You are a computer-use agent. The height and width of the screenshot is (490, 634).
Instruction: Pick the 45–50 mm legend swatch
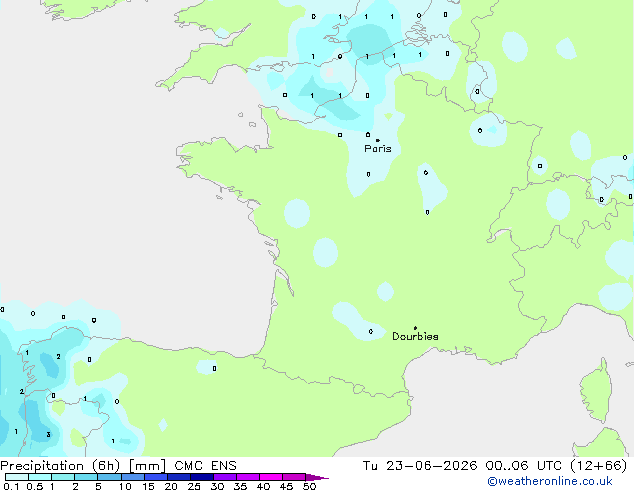tap(294, 477)
